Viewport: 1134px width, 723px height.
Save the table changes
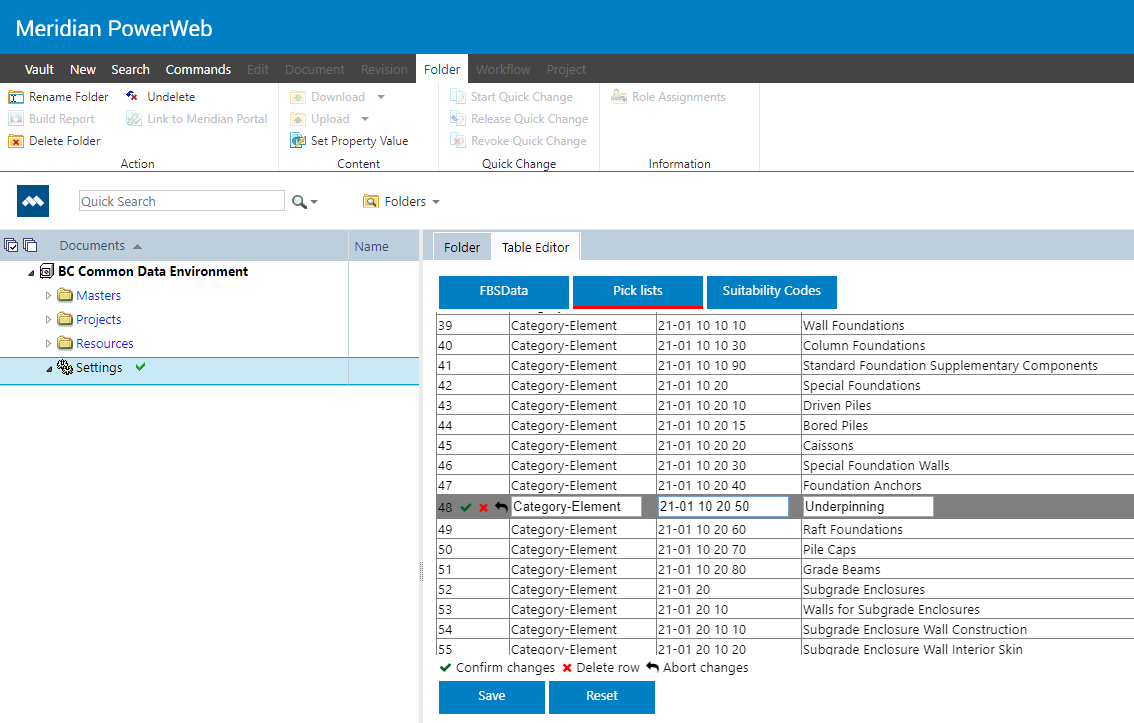tap(492, 696)
